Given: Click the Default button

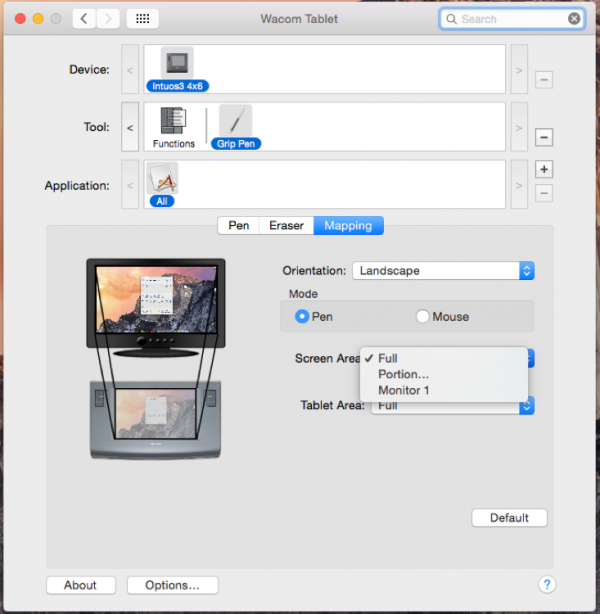Looking at the screenshot, I should tap(509, 518).
